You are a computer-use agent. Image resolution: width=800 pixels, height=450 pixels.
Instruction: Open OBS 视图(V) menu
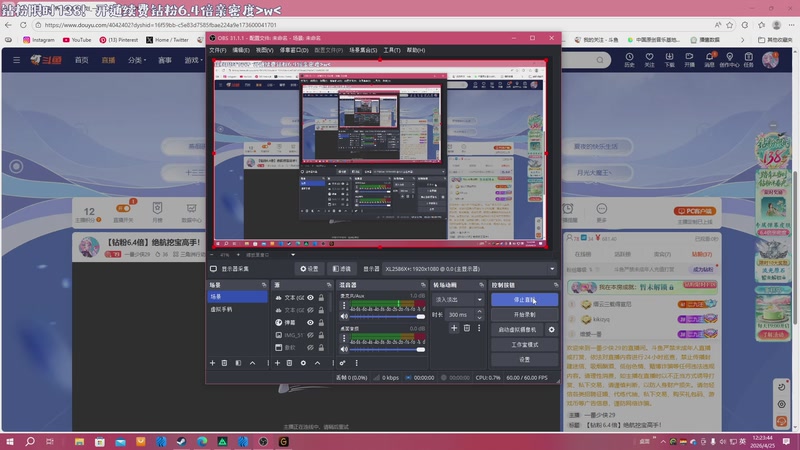[264, 50]
